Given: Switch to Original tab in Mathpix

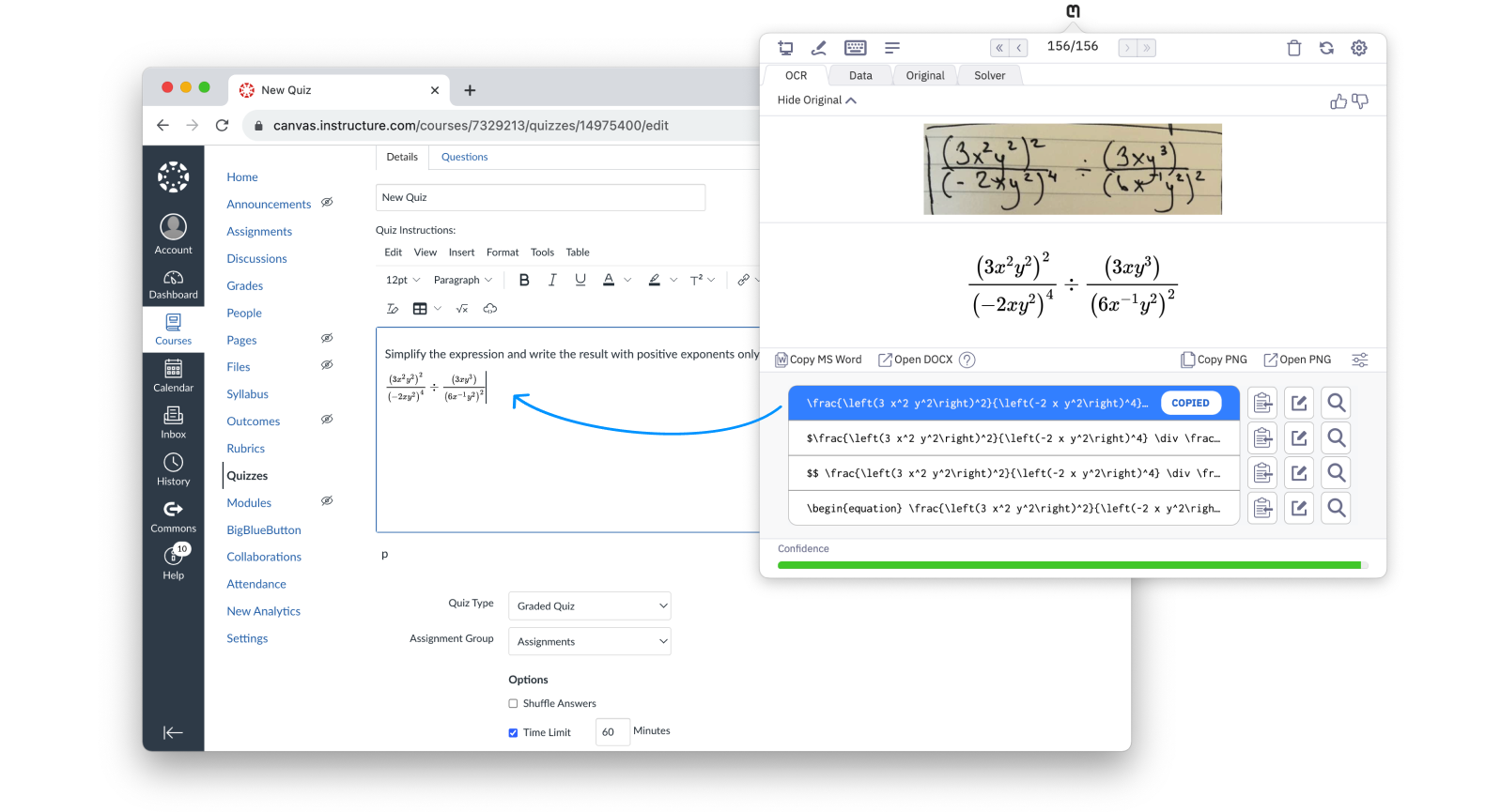Looking at the screenshot, I should pyautogui.click(x=925, y=75).
